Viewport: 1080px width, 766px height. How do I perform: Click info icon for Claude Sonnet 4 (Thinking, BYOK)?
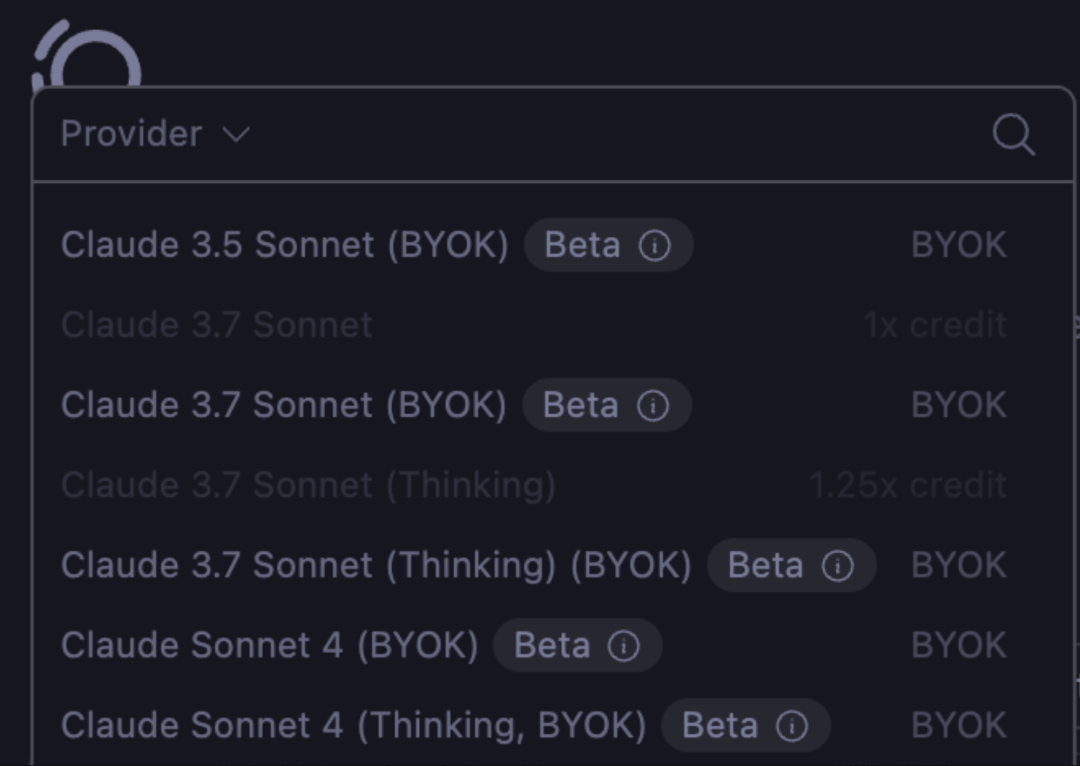click(792, 726)
